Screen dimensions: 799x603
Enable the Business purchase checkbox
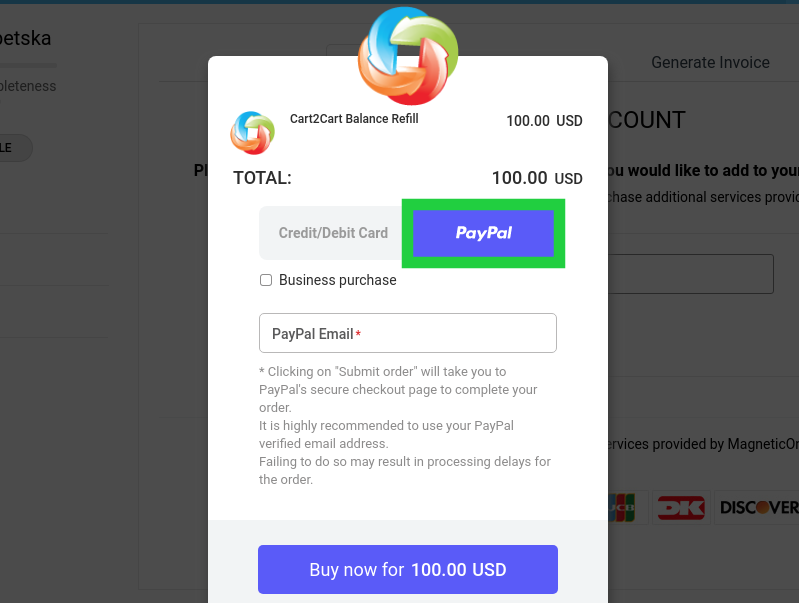266,280
